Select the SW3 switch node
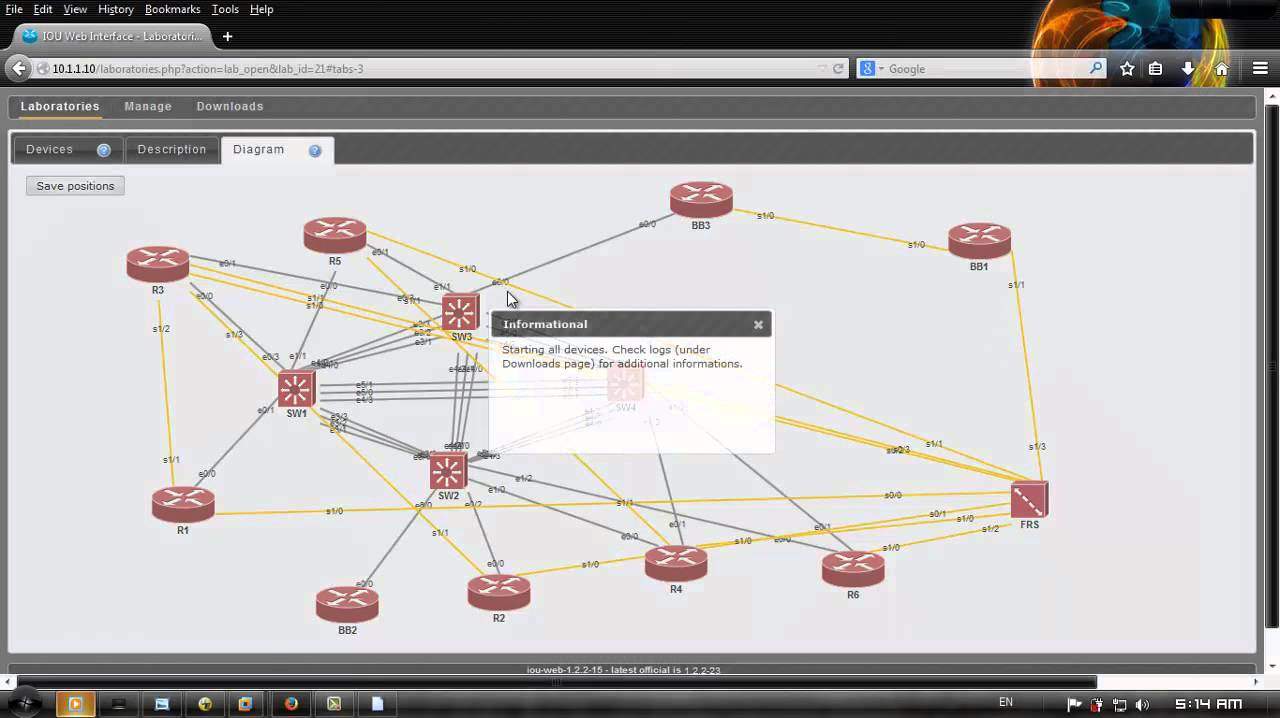 [x=460, y=312]
